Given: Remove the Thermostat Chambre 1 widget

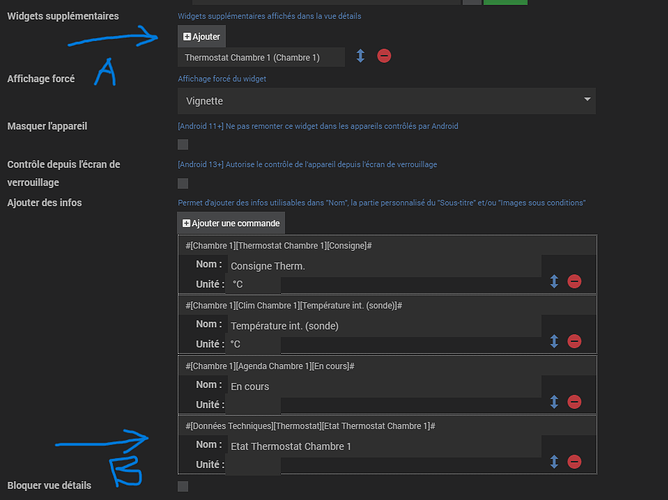Looking at the screenshot, I should (384, 56).
